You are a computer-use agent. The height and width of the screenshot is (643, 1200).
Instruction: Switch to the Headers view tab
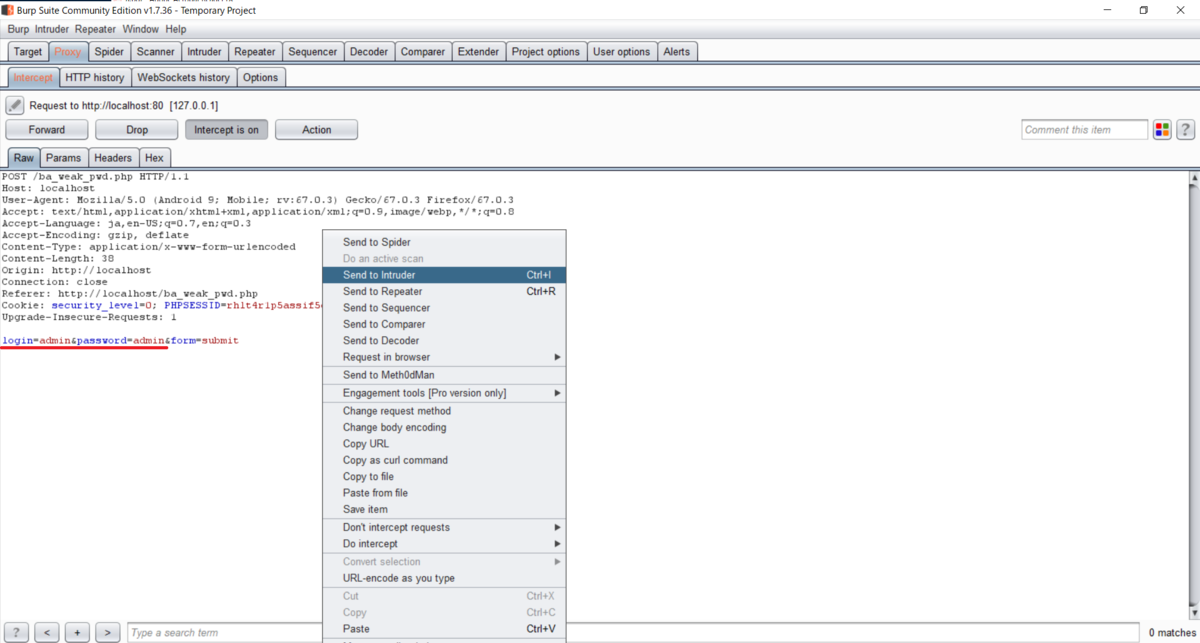point(113,158)
